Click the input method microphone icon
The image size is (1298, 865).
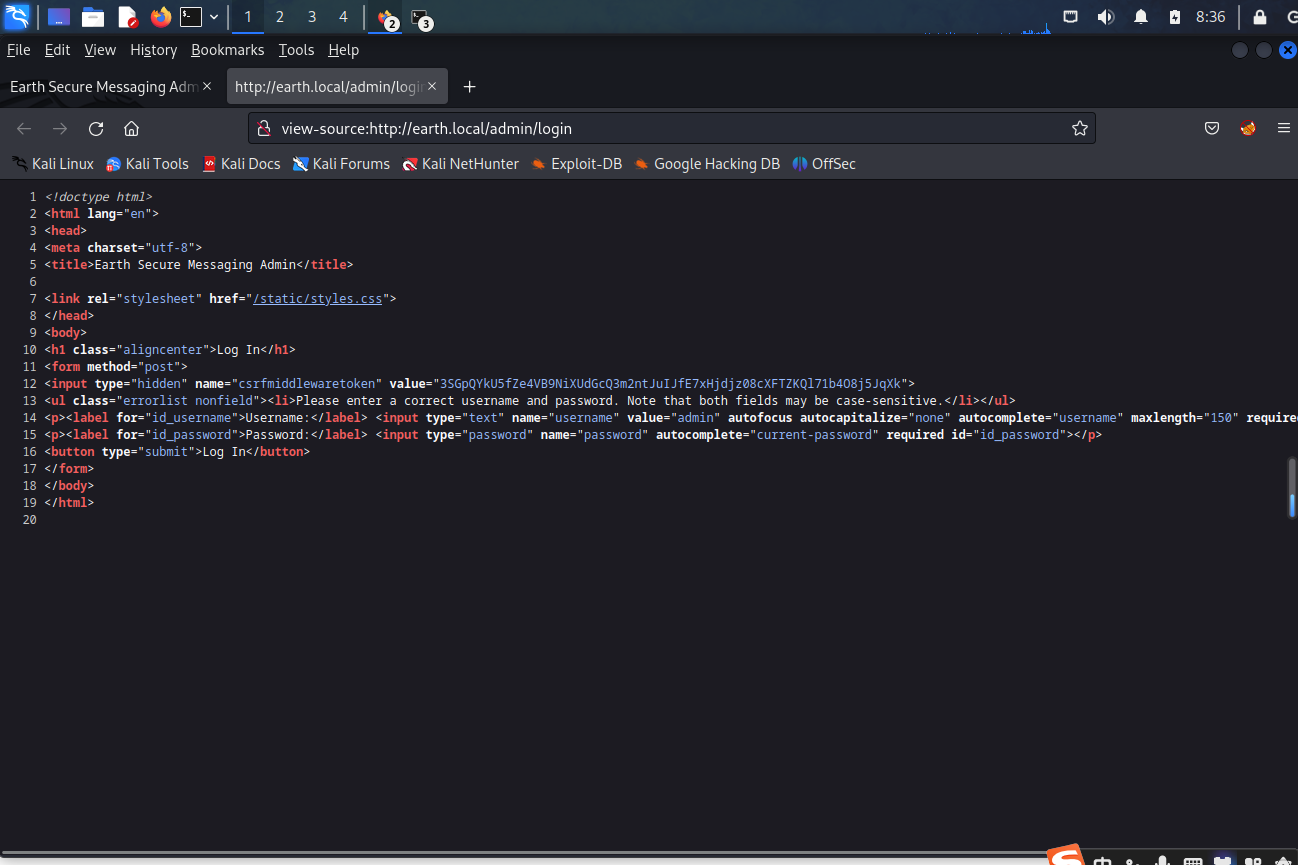click(1162, 860)
